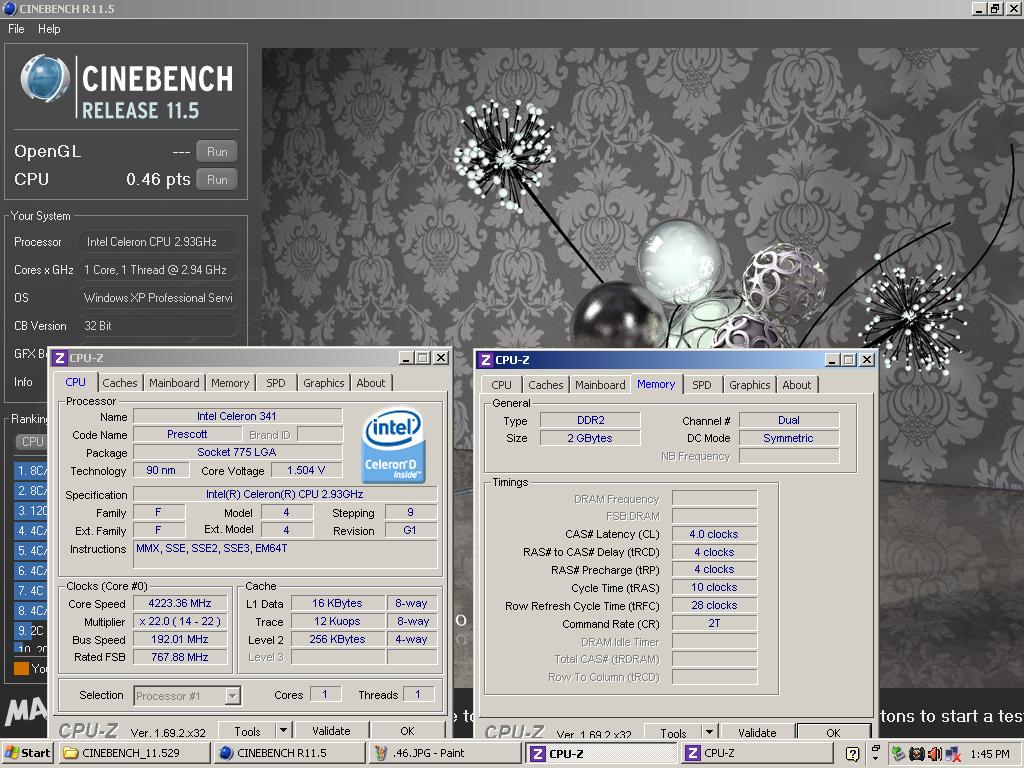Click the language bar help question-mark icon

tap(852, 754)
